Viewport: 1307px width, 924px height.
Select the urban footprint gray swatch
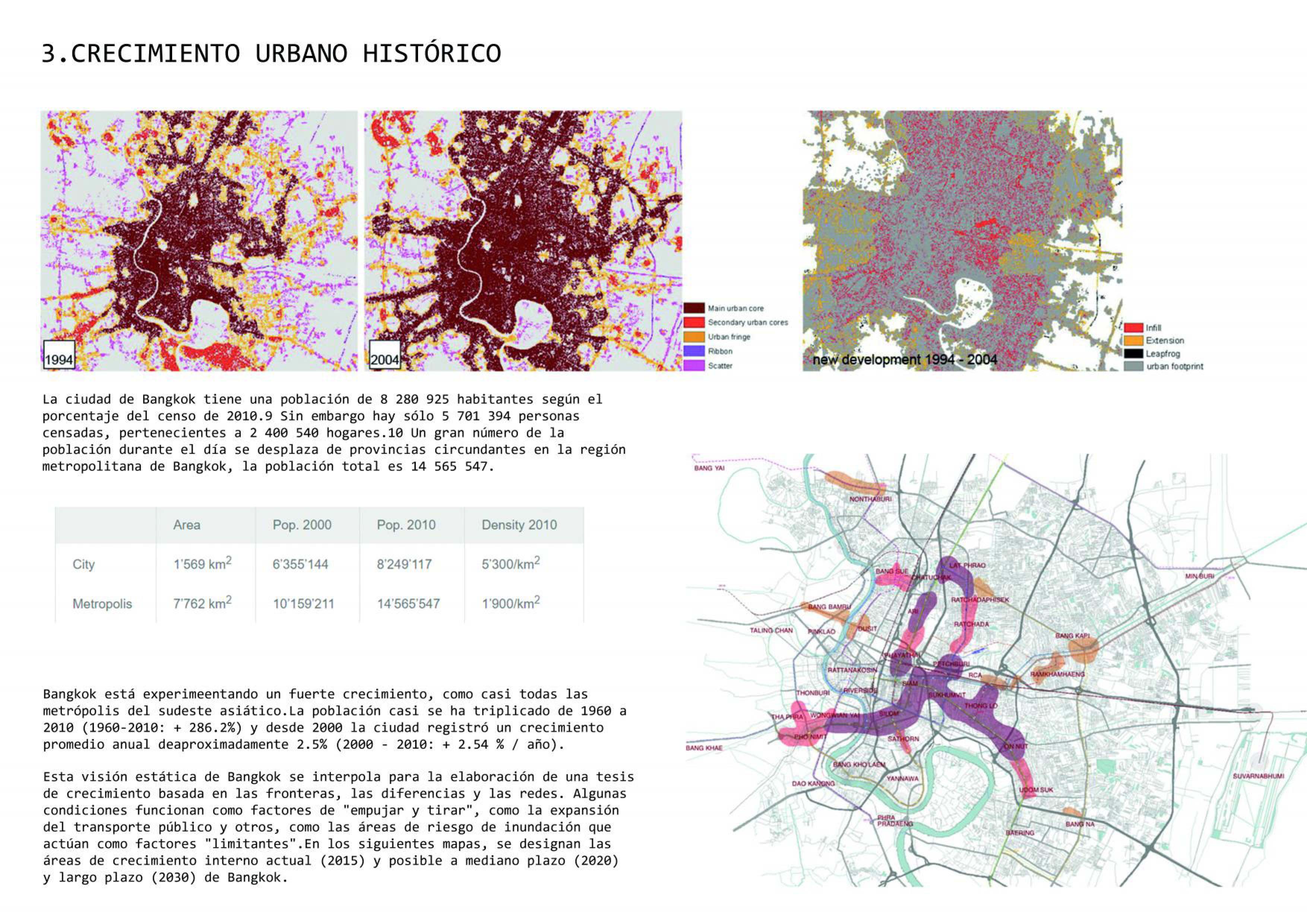click(x=1133, y=366)
